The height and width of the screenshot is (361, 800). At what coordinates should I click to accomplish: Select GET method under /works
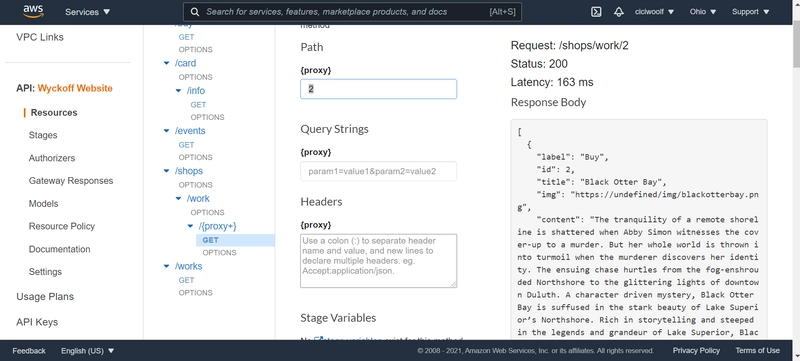(x=186, y=280)
